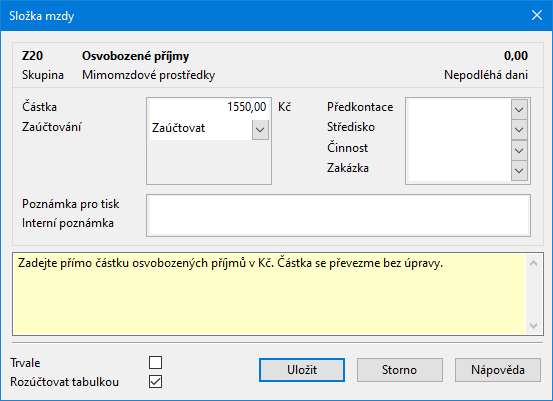Expand the Zakázka dropdown
The height and width of the screenshot is (401, 553).
pyautogui.click(x=519, y=171)
